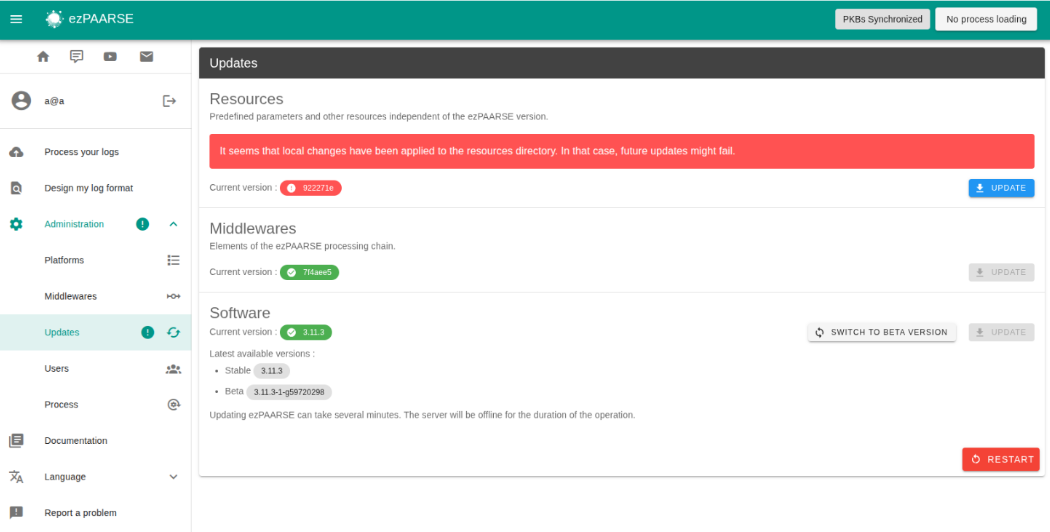Click the Resources version chip 922271e
This screenshot has height=532, width=1050.
point(311,188)
